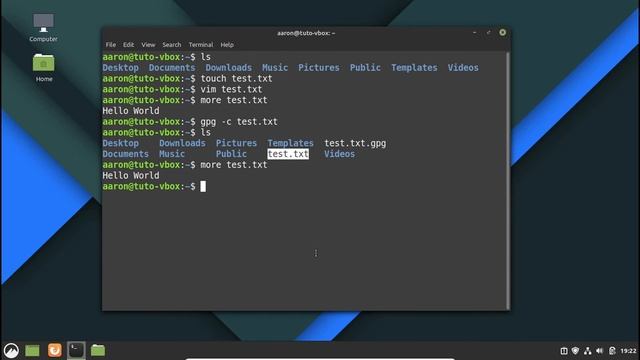Open the Search menu in the terminal

(171, 45)
